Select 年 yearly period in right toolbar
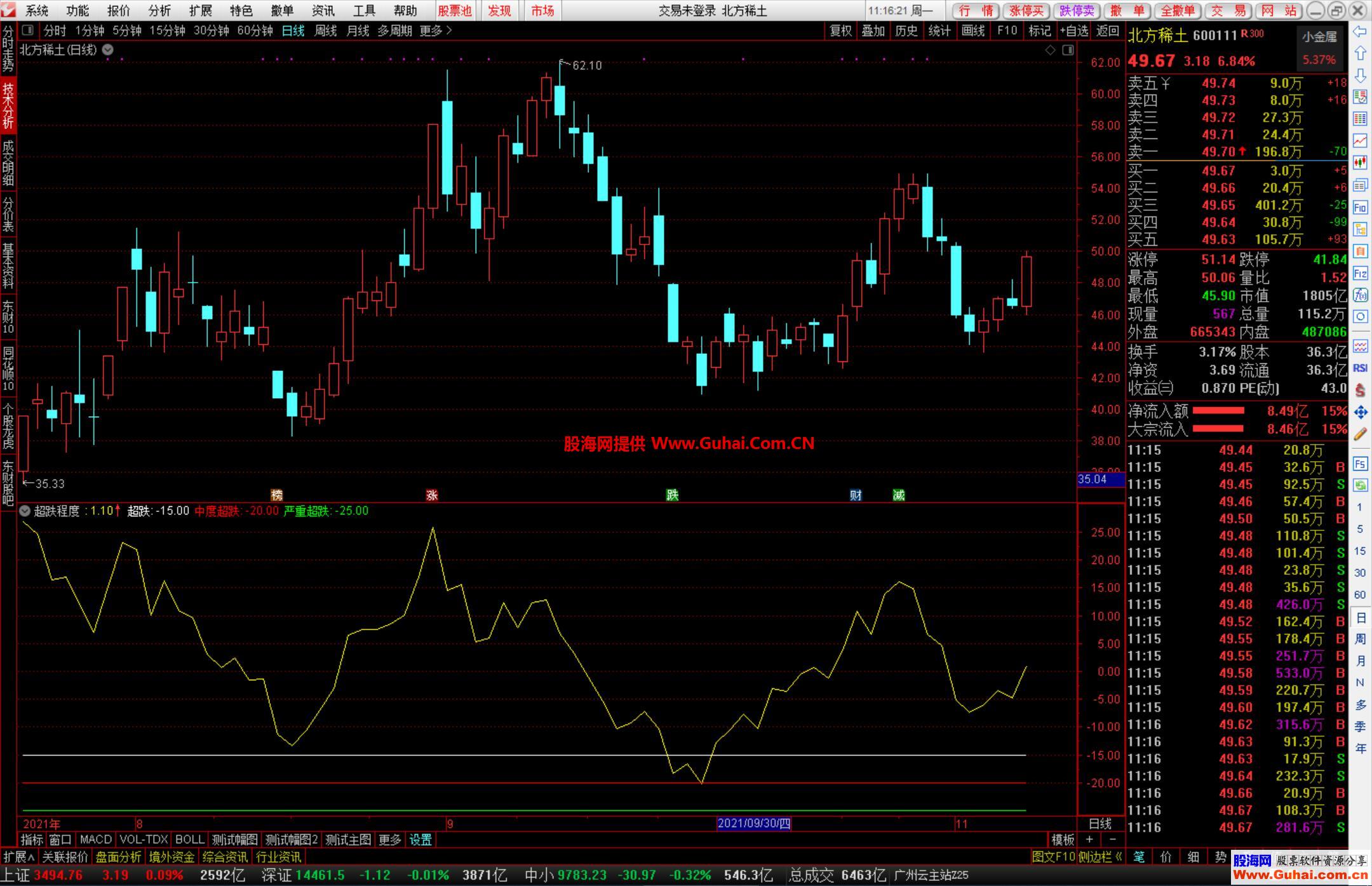1372x886 pixels. pos(1360,748)
